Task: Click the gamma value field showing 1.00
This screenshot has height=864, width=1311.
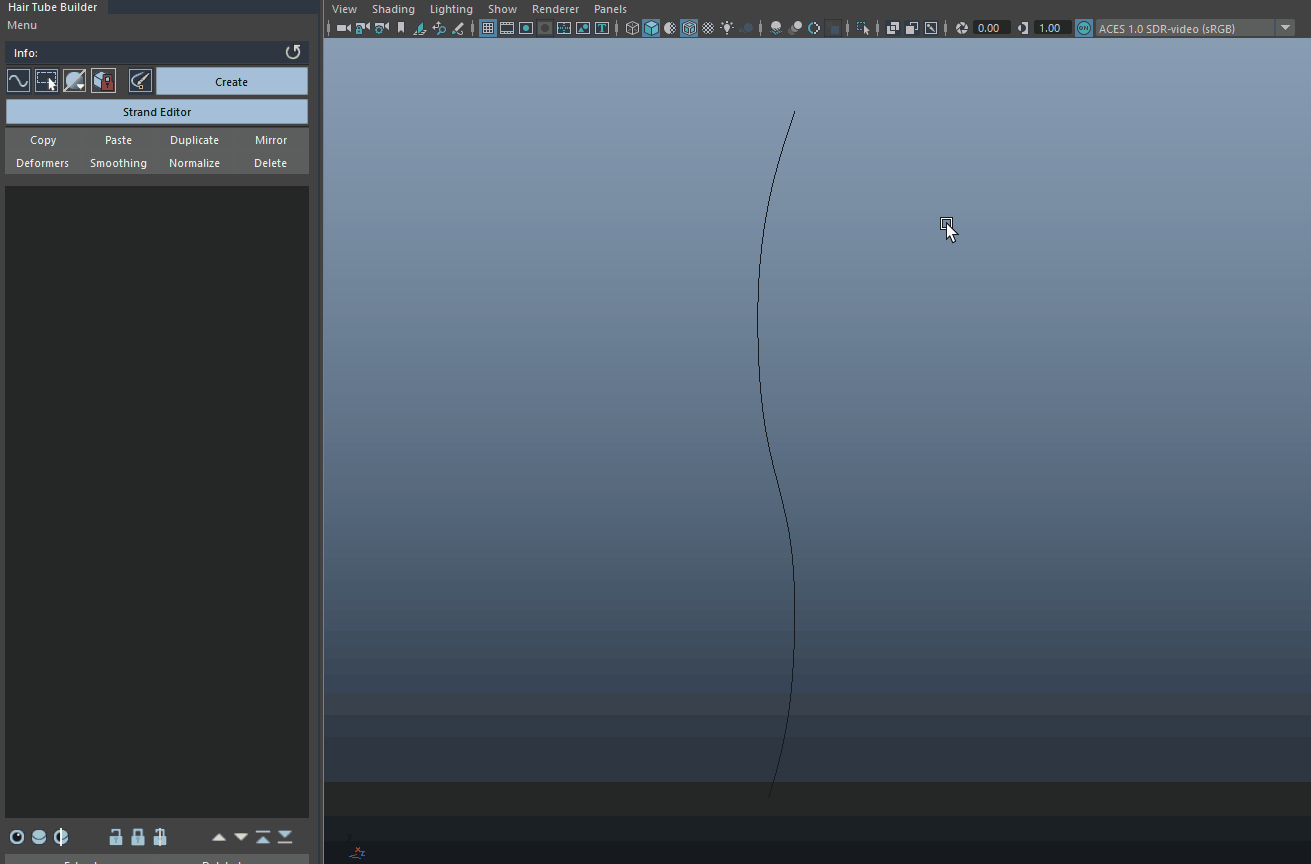Action: coord(1049,28)
